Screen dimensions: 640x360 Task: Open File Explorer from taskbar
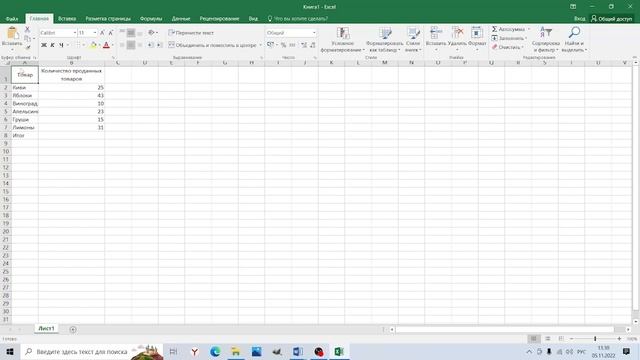pyautogui.click(x=236, y=351)
